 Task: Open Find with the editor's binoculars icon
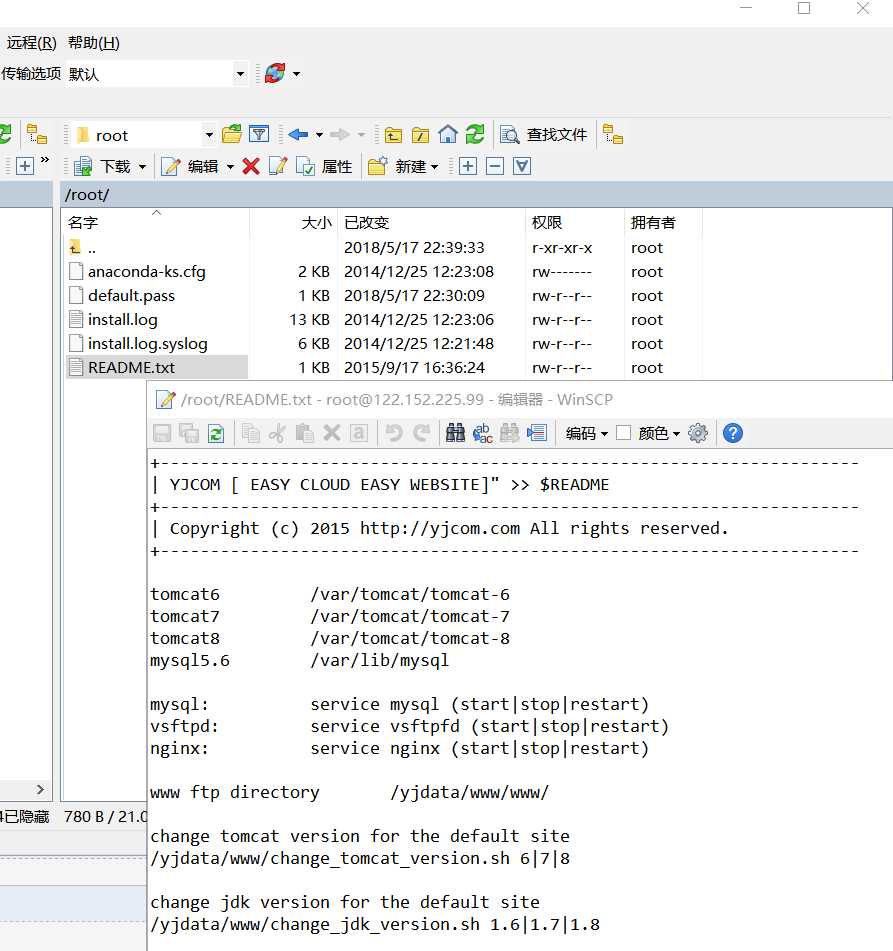[x=456, y=433]
